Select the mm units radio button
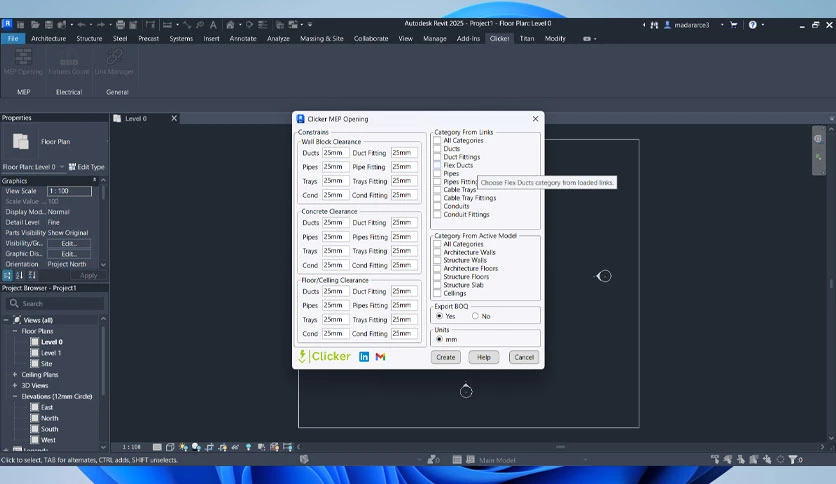The image size is (836, 484). point(439,339)
